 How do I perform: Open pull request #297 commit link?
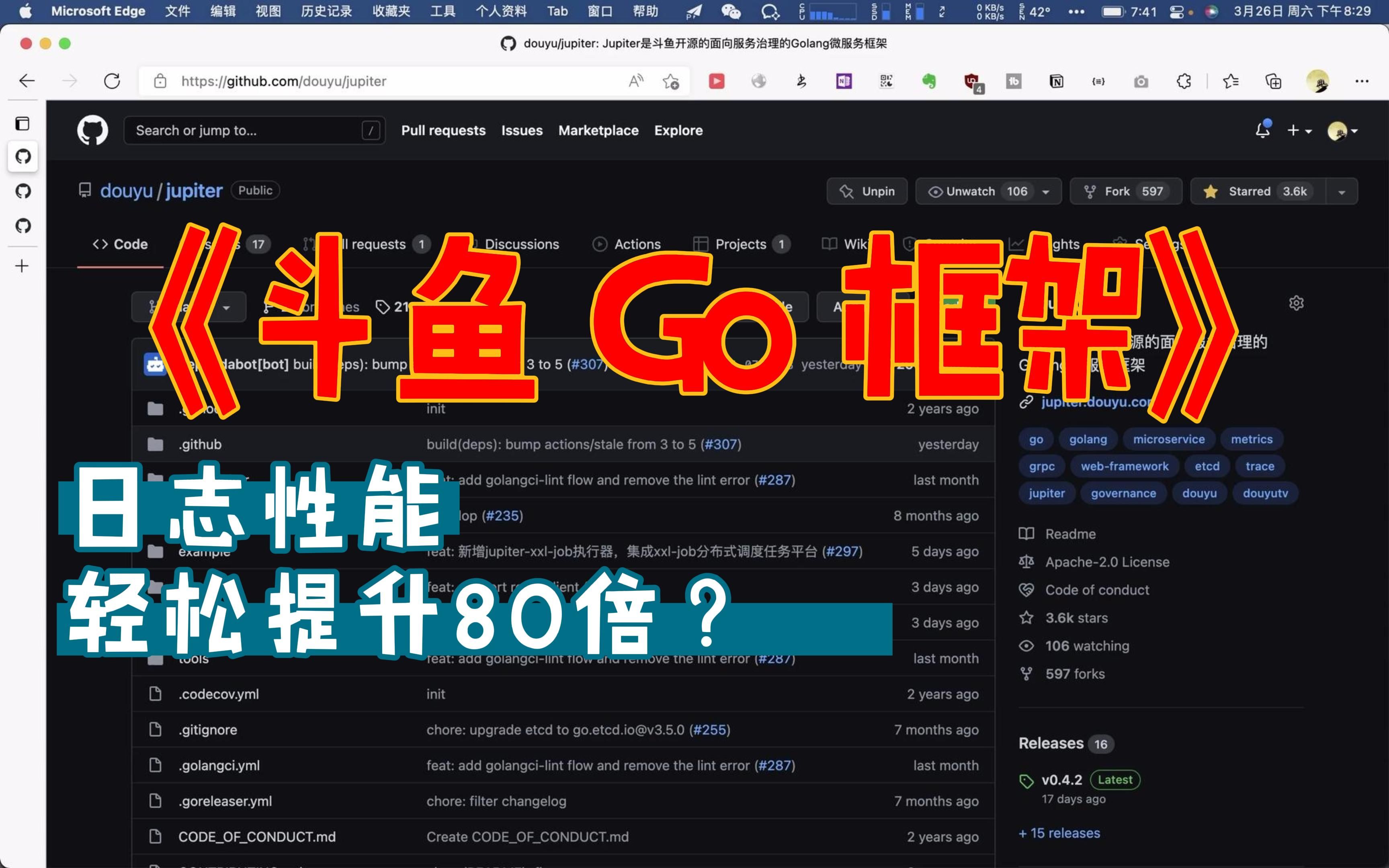tap(842, 552)
